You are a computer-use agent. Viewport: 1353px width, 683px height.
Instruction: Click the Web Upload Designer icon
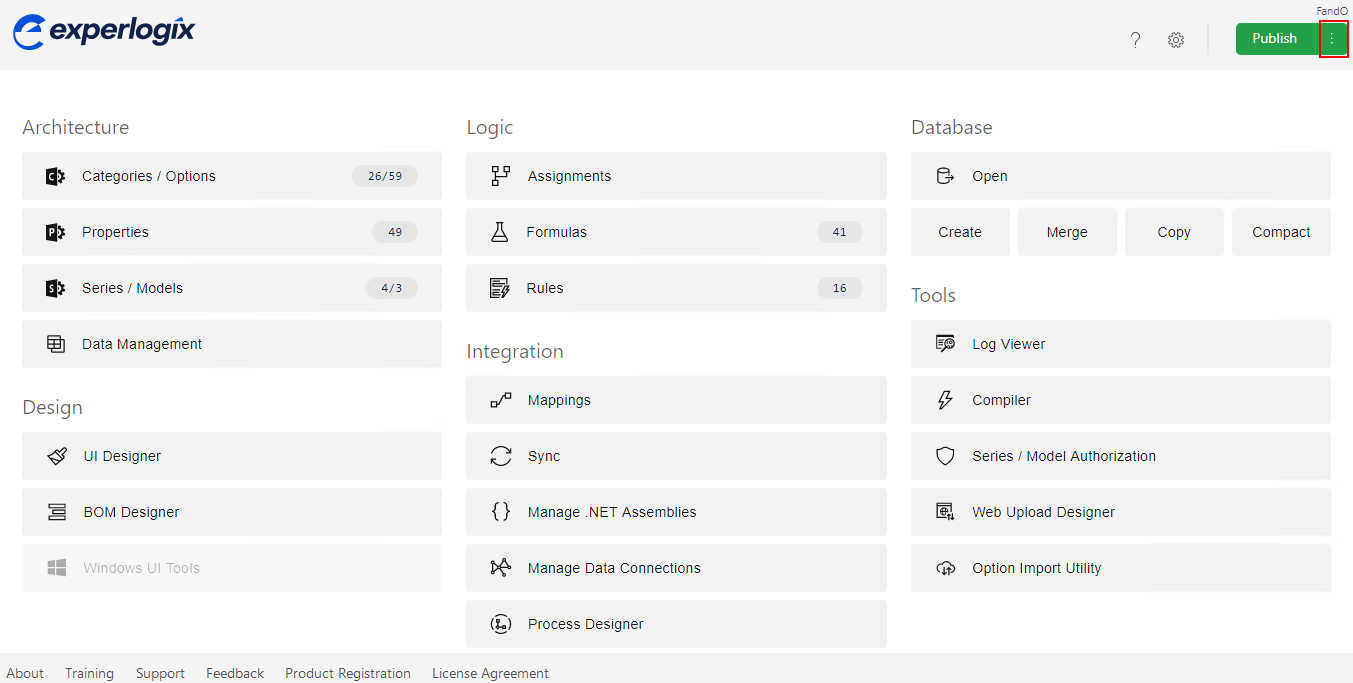tap(945, 512)
